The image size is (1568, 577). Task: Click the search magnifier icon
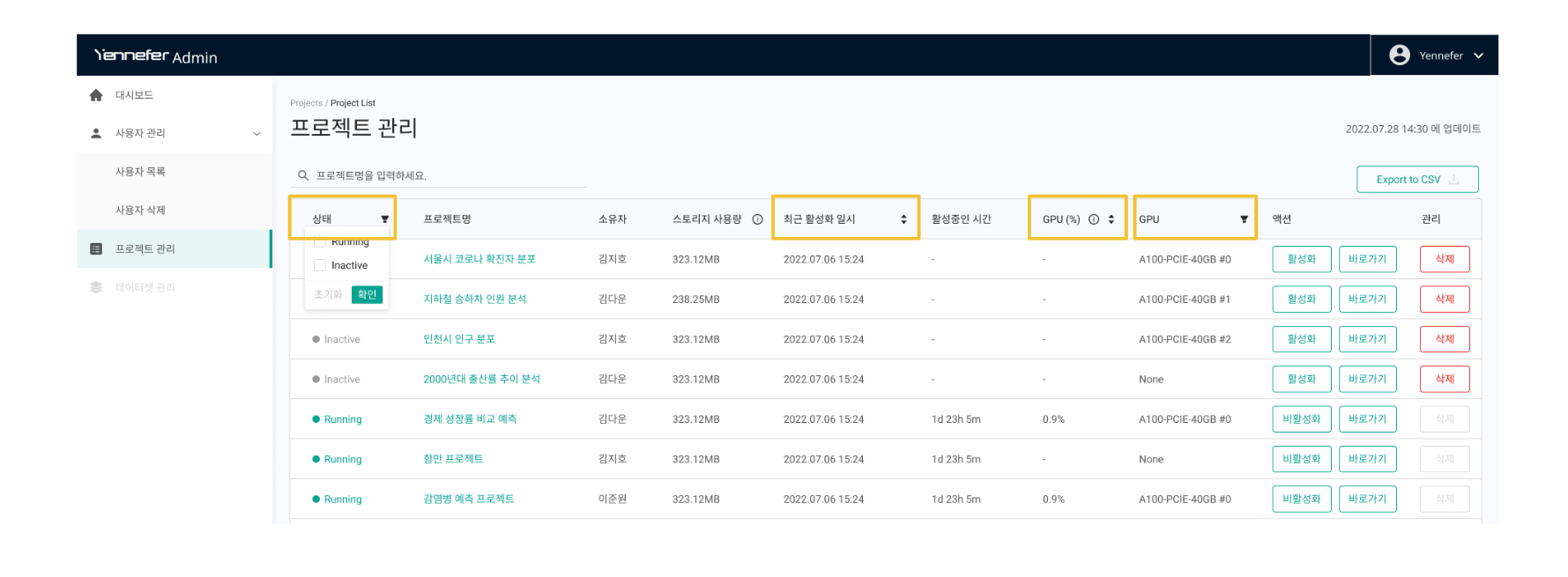tap(303, 175)
